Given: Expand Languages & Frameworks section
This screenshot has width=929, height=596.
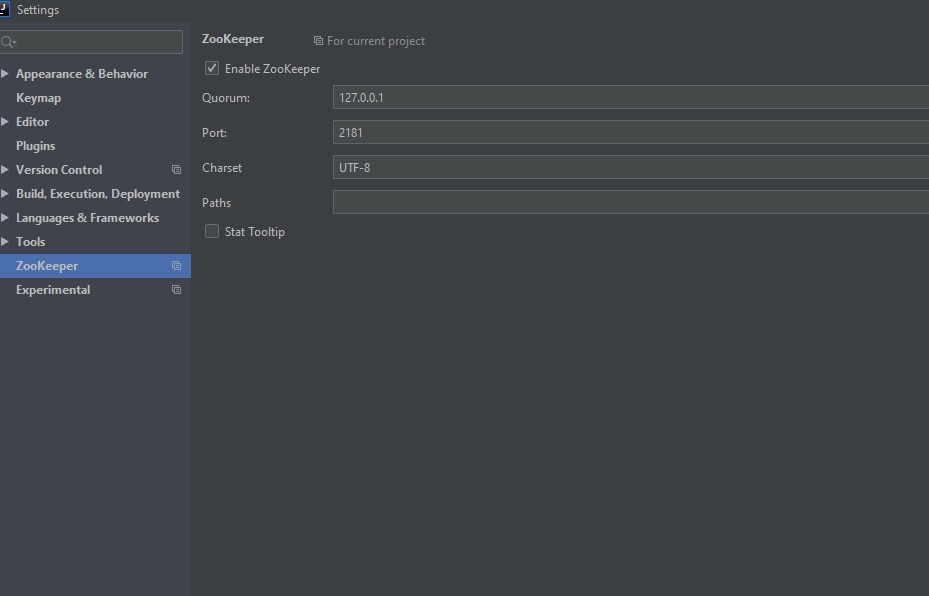Looking at the screenshot, I should pos(5,217).
